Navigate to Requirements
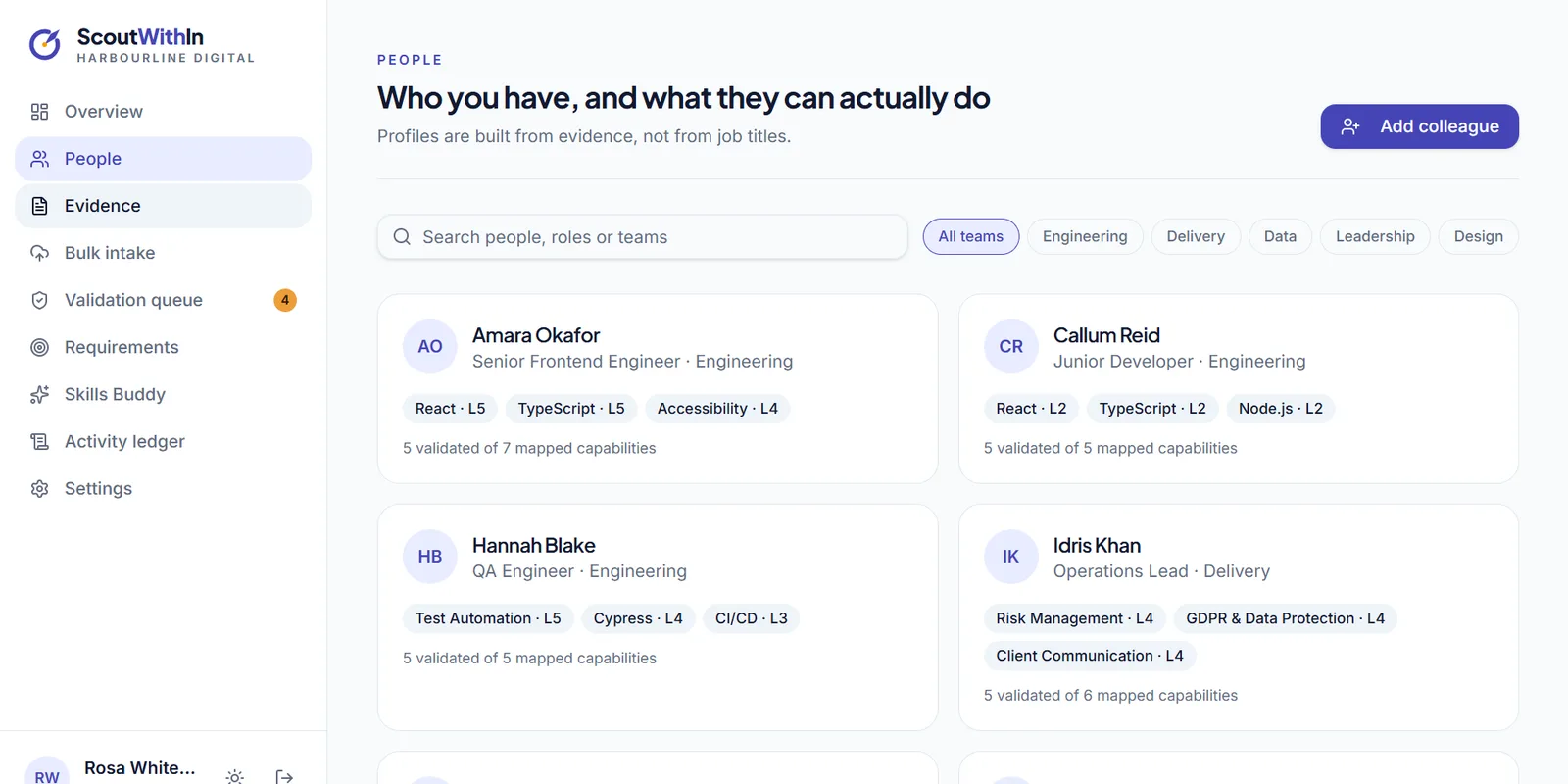 pyautogui.click(x=163, y=347)
